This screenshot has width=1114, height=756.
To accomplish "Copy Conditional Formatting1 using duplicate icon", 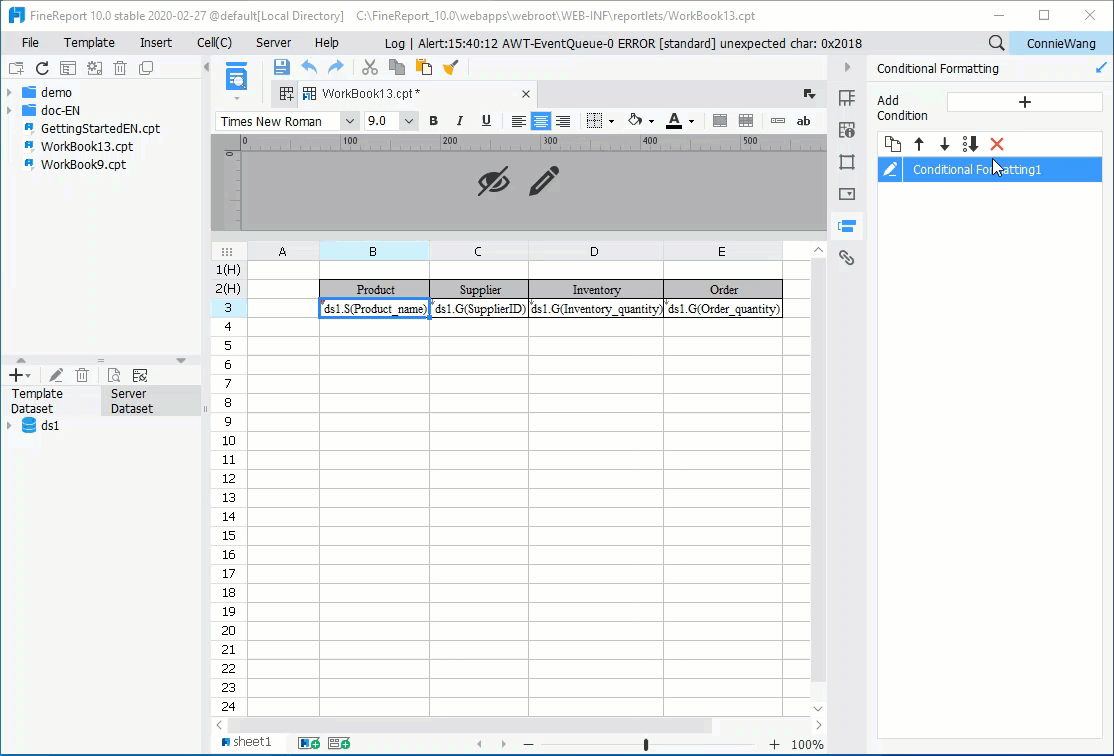I will coord(892,143).
